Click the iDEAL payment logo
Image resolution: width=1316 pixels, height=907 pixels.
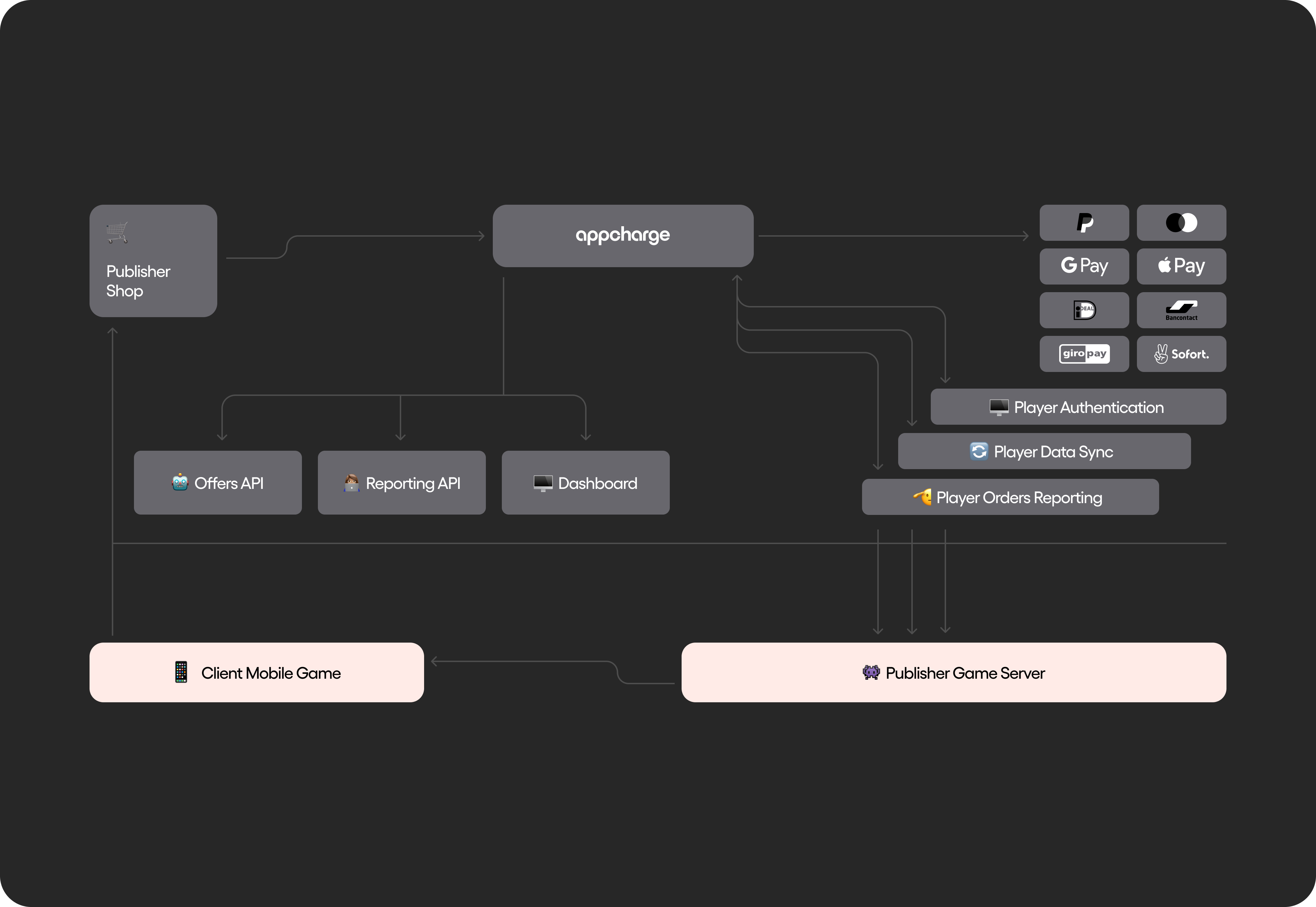(1084, 310)
